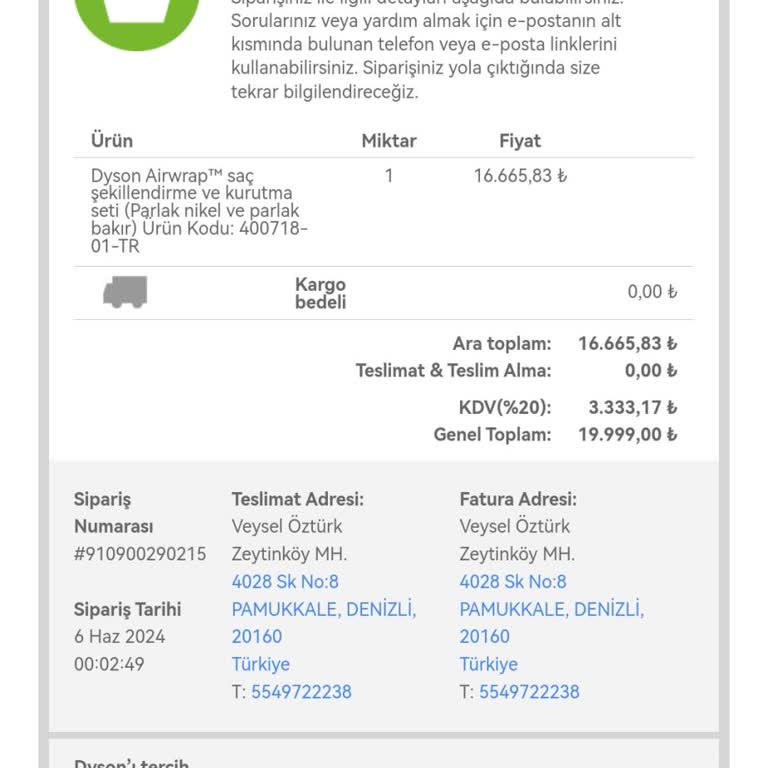768x768 pixels.
Task: Click name Veysel Öztürk under Teslimat Adresi
Action: (x=287, y=527)
